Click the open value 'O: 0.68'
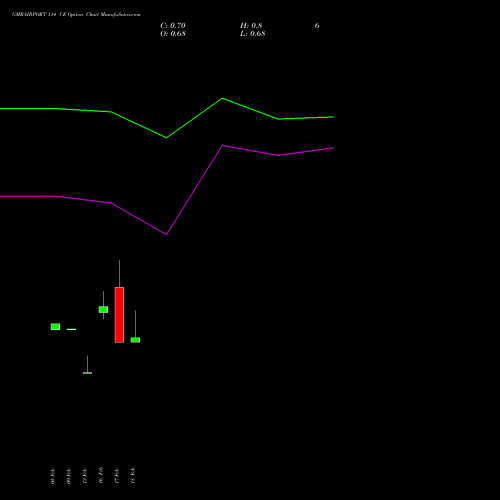The height and width of the screenshot is (500, 500). click(x=173, y=33)
